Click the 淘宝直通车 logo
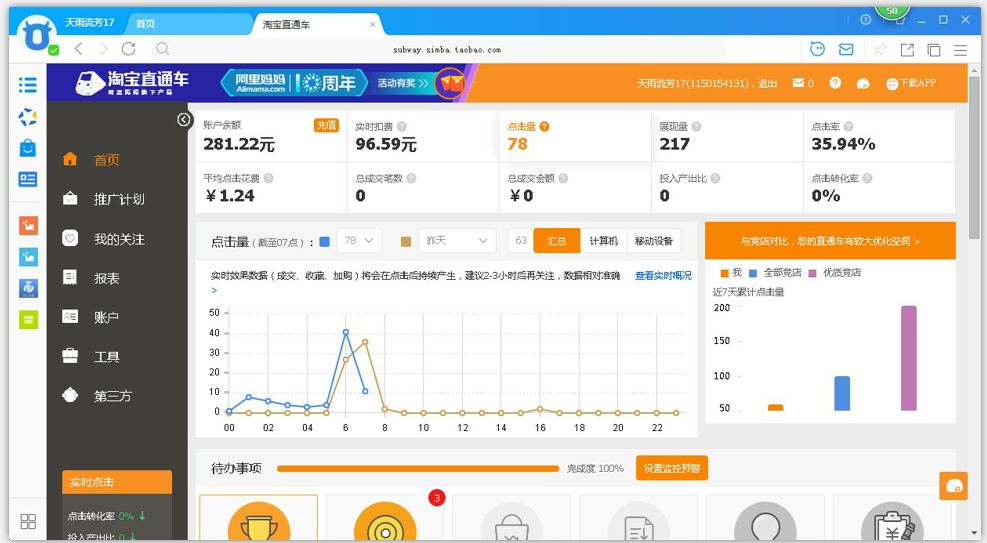 (x=132, y=82)
